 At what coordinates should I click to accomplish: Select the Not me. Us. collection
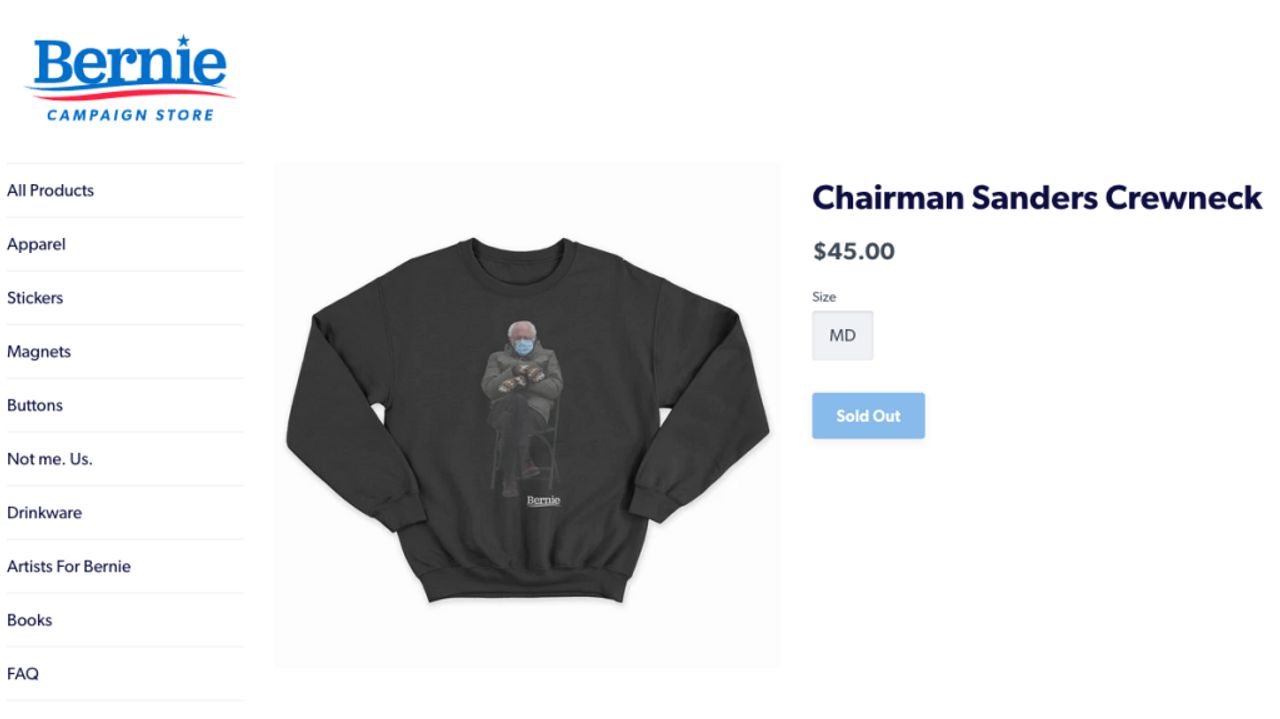click(49, 459)
